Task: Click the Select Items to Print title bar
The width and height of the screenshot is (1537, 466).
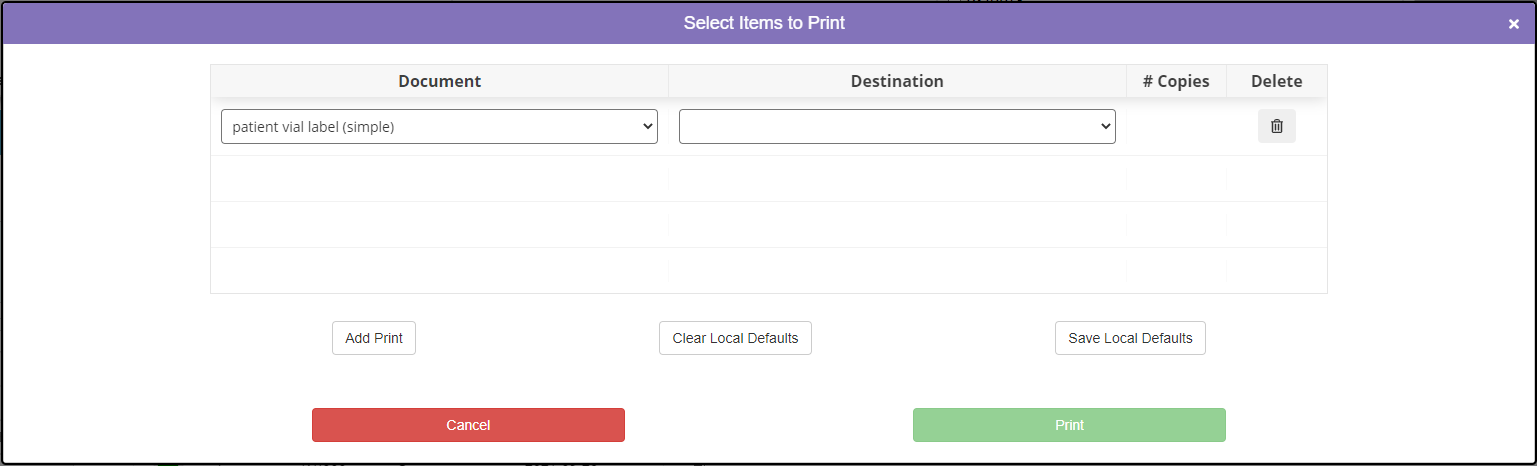Action: (764, 22)
